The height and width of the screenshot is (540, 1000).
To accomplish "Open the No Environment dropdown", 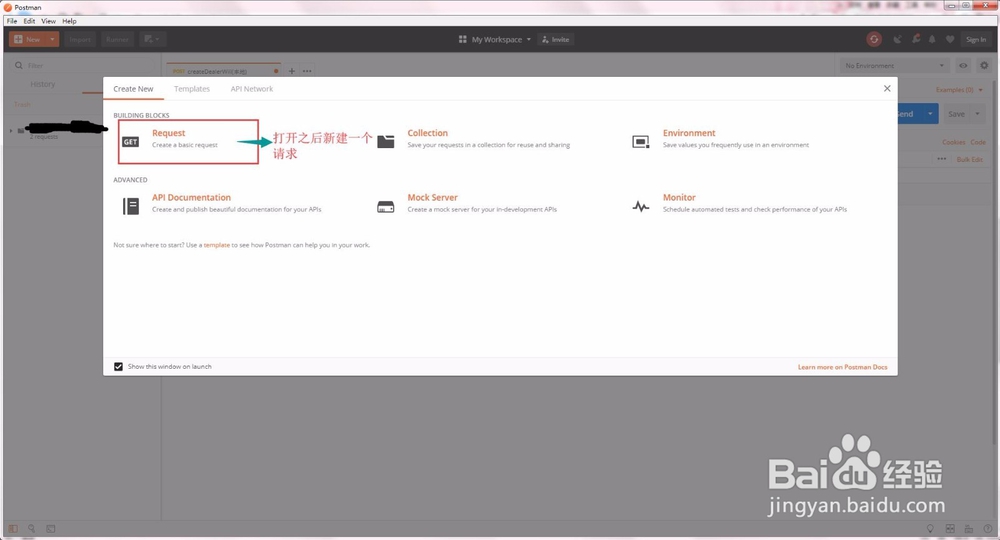I will coord(893,66).
